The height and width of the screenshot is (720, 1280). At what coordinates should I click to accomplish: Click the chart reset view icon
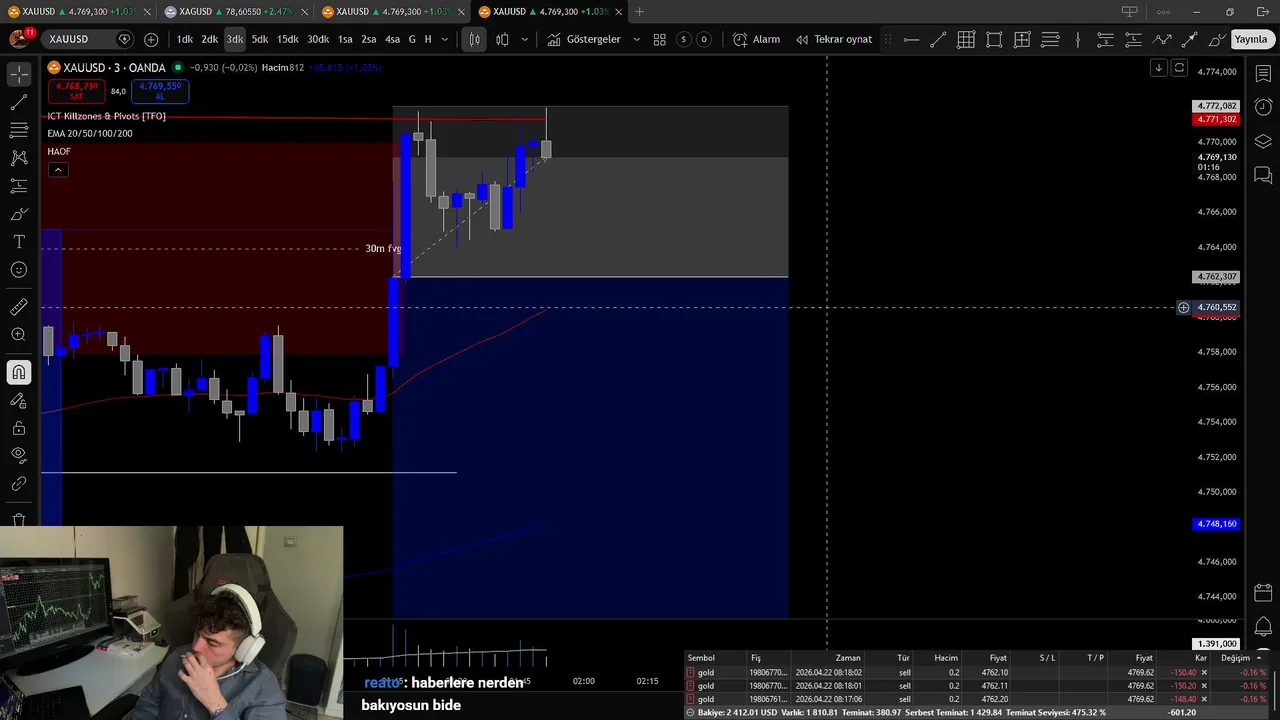[1179, 68]
